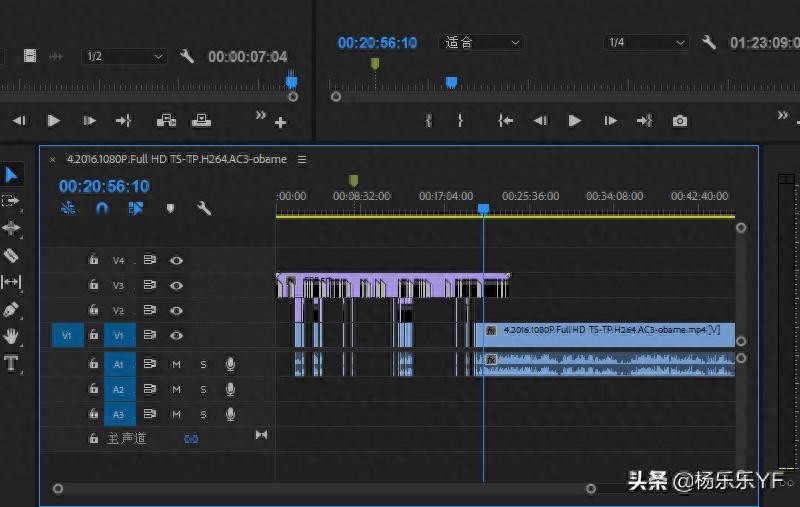The height and width of the screenshot is (507, 800).
Task: Select the Hand tool
Action: click(x=11, y=336)
